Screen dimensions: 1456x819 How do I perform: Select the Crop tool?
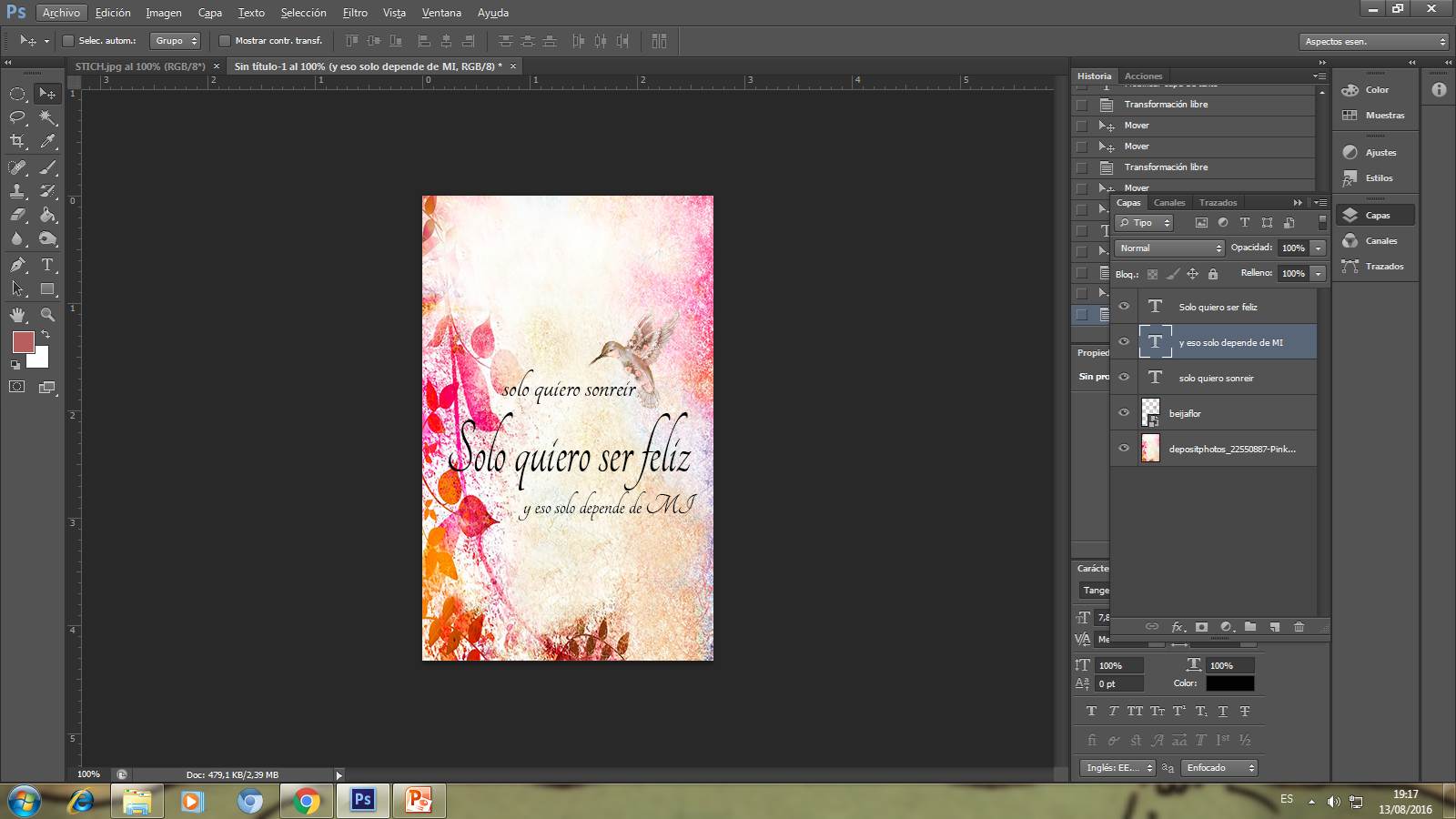[17, 141]
